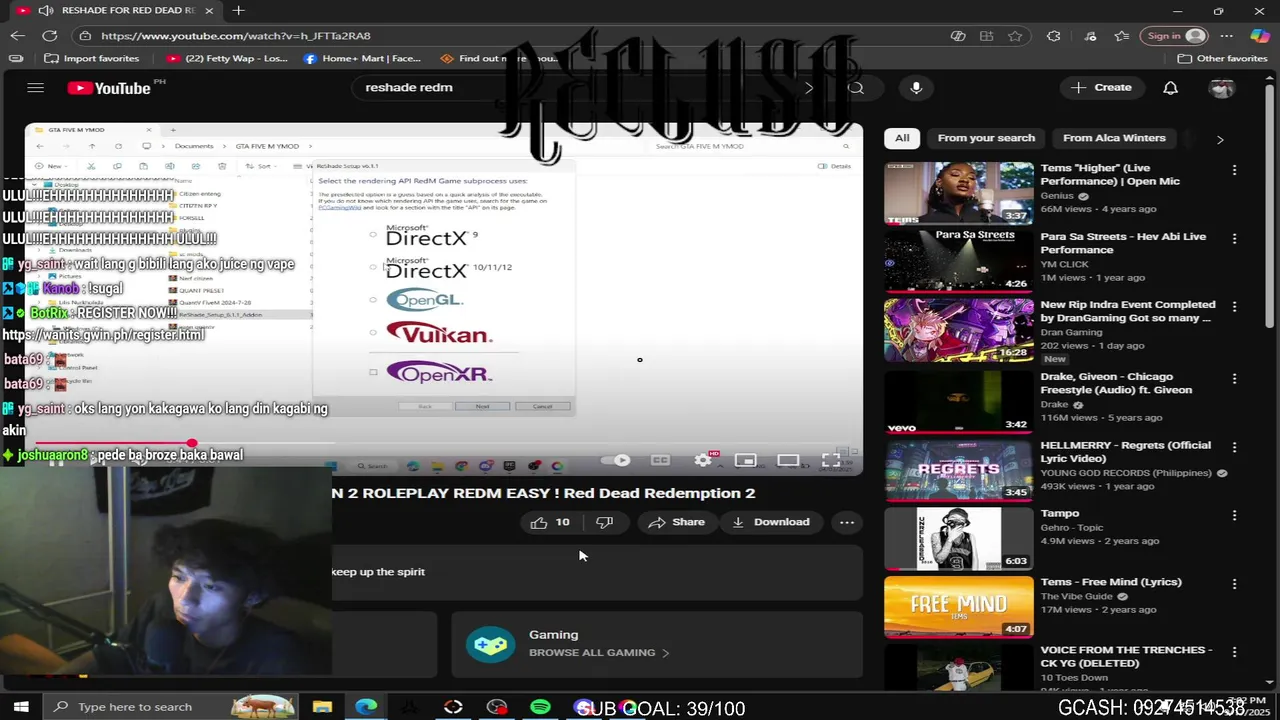Add this page to favorites star
This screenshot has width=1280, height=720.
1016,35
